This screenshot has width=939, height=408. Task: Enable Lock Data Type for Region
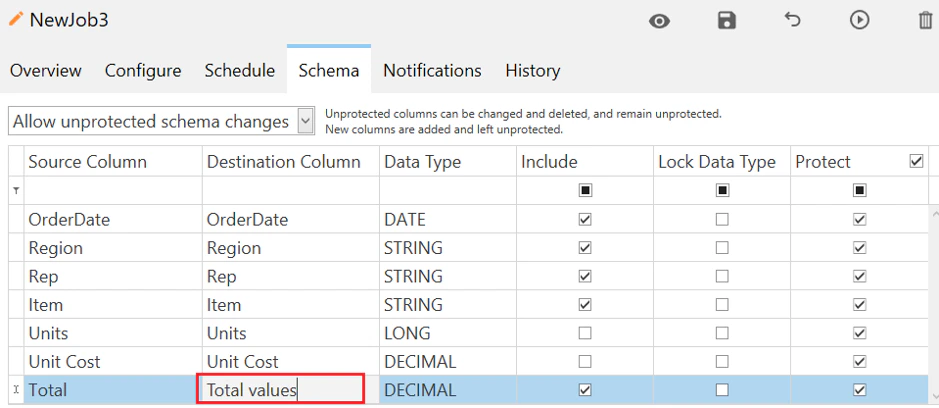click(722, 247)
